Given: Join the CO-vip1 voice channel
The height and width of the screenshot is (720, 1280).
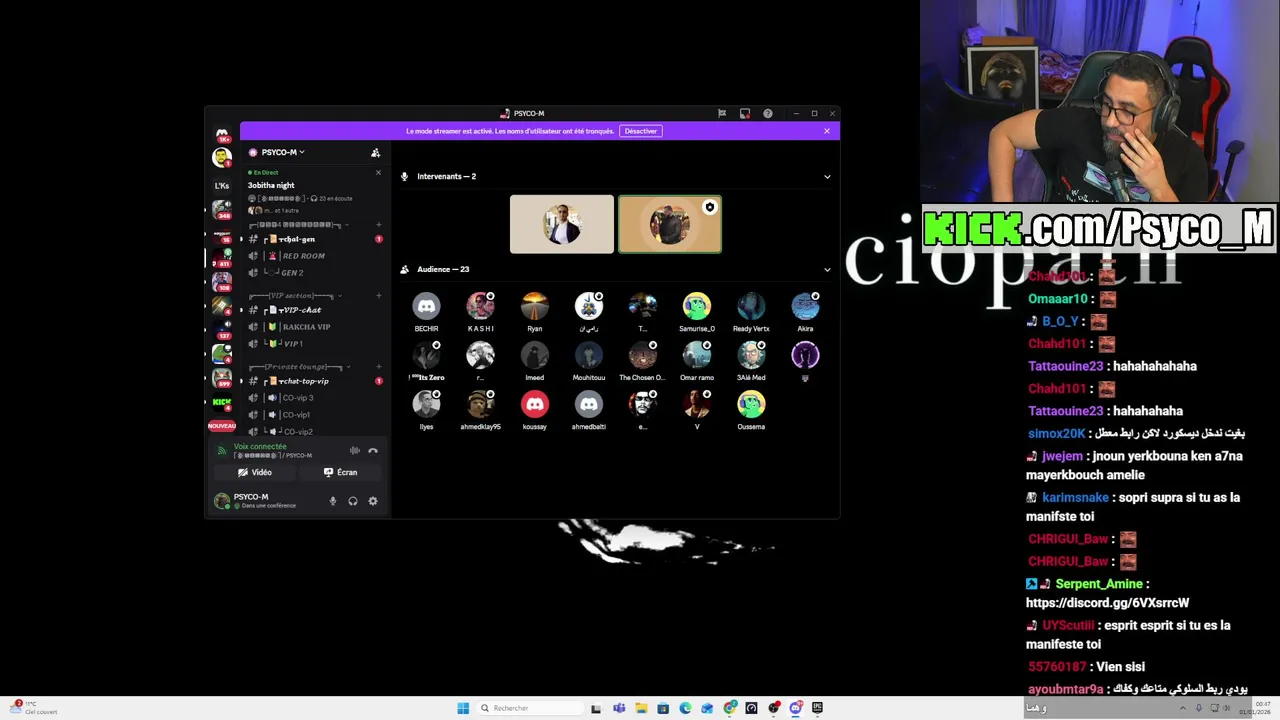Looking at the screenshot, I should tap(314, 415).
